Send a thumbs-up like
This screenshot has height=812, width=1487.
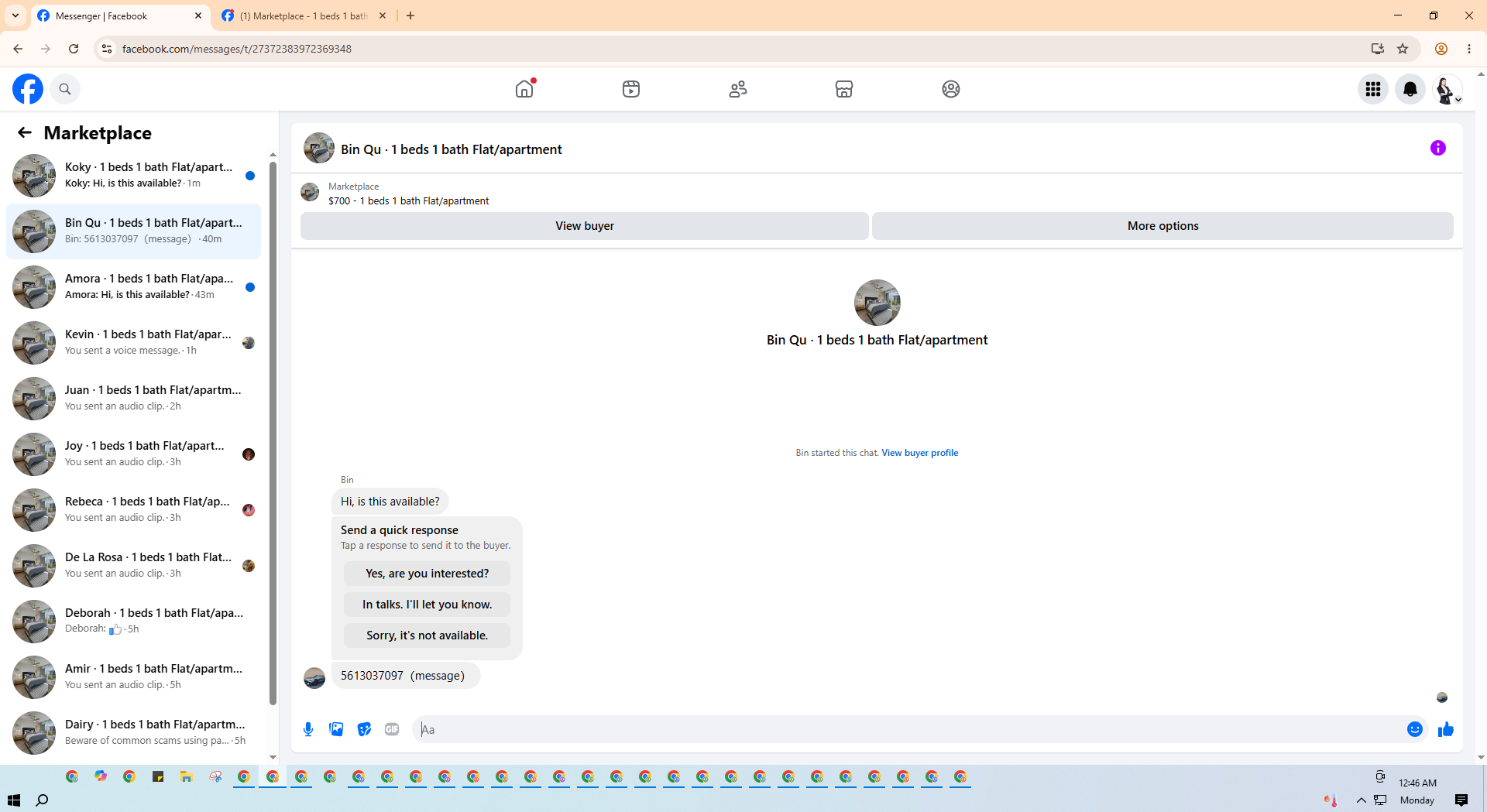coord(1446,729)
